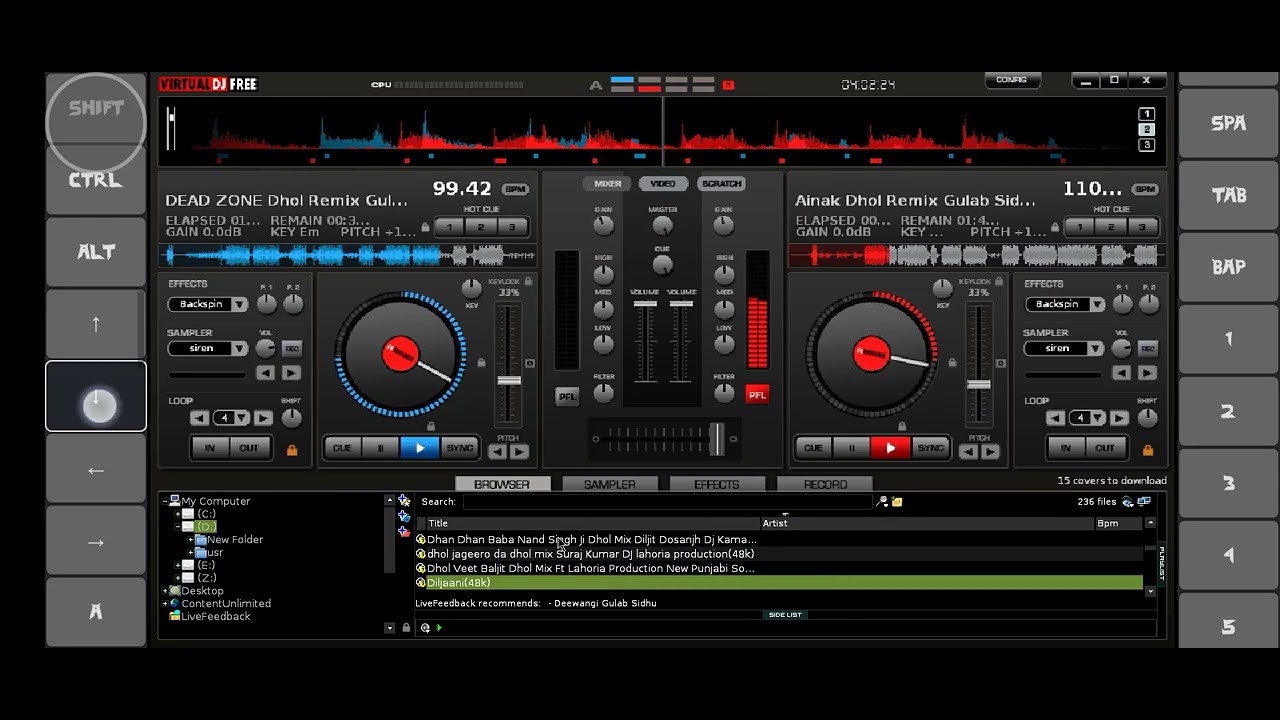Screen dimensions: 1280x720
Task: Open the right deck loop length dropdown
Action: point(1099,418)
